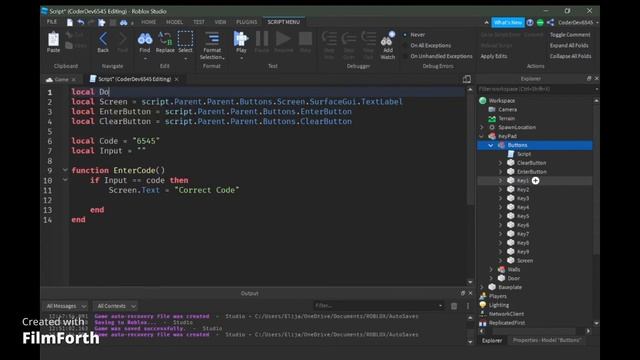Image resolution: width=640 pixels, height=360 pixels.
Task: Select the Workspace item in Explorer
Action: tap(502, 100)
